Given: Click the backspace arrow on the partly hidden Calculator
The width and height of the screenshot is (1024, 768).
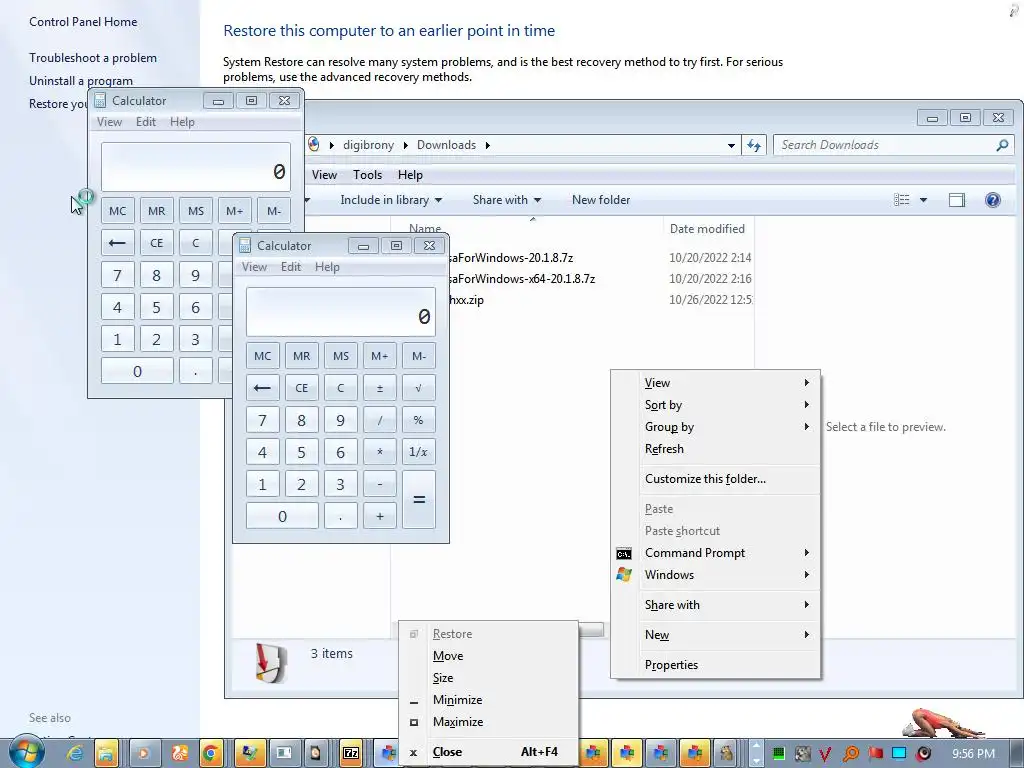Looking at the screenshot, I should [118, 243].
